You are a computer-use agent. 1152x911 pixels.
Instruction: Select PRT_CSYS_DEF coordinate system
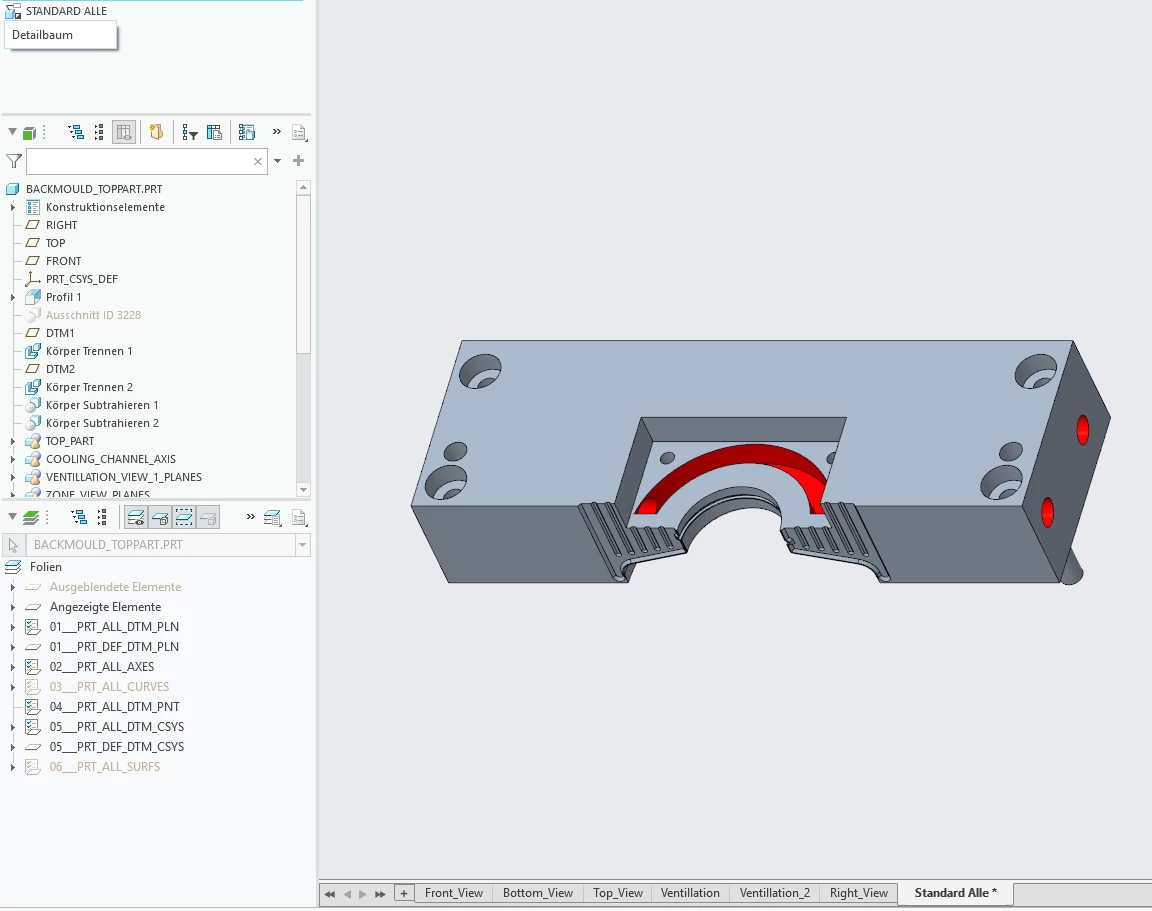[x=82, y=279]
